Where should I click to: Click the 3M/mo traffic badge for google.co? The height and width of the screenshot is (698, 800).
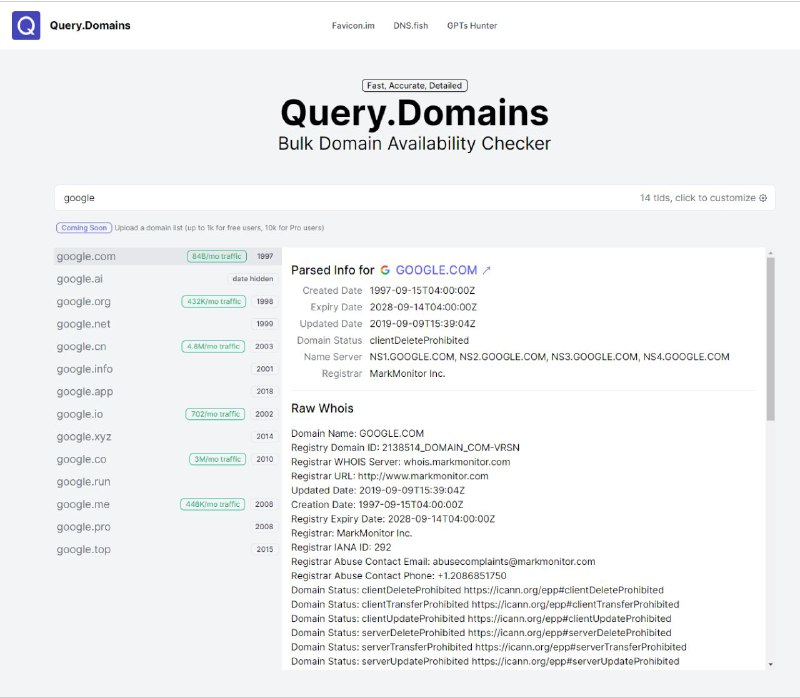[217, 459]
